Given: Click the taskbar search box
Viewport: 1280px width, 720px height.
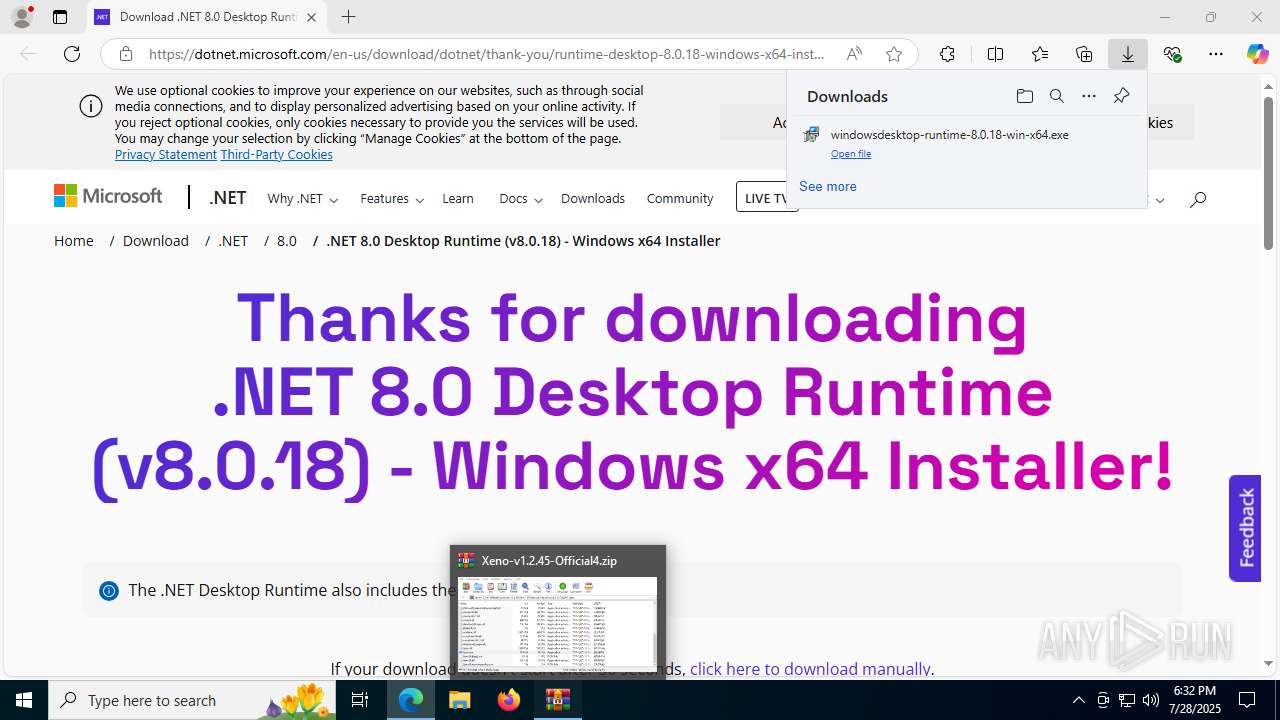Looking at the screenshot, I should point(193,700).
